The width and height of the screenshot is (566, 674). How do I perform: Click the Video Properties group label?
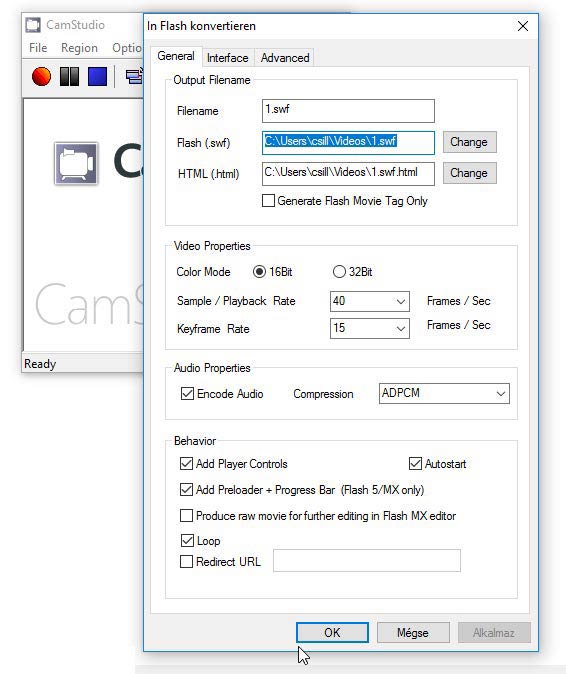[212, 246]
